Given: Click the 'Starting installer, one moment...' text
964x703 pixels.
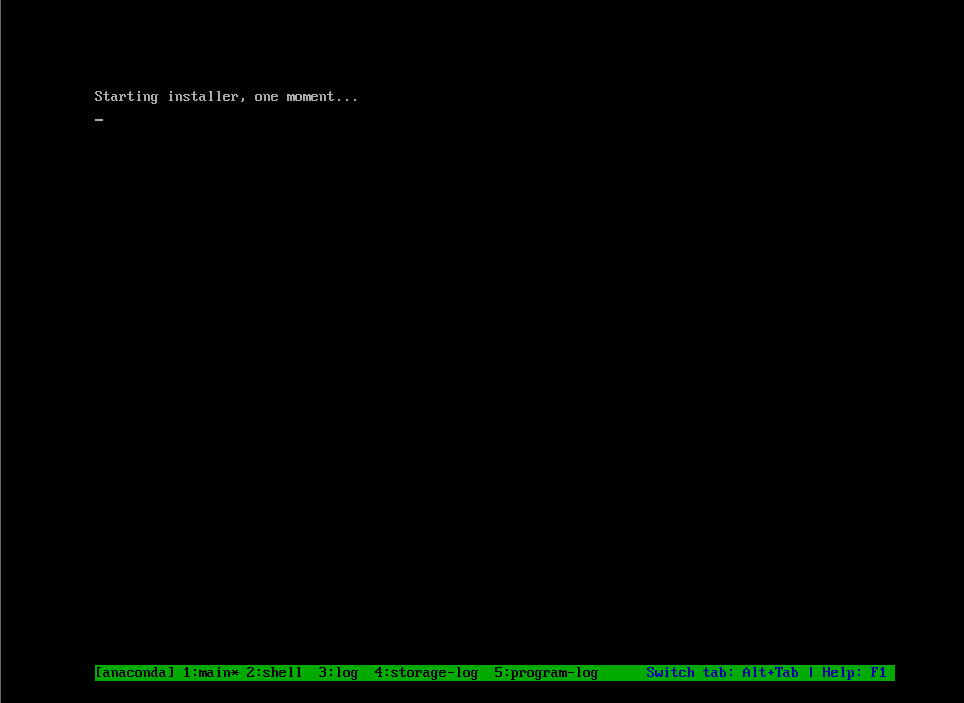Looking at the screenshot, I should pyautogui.click(x=226, y=97).
